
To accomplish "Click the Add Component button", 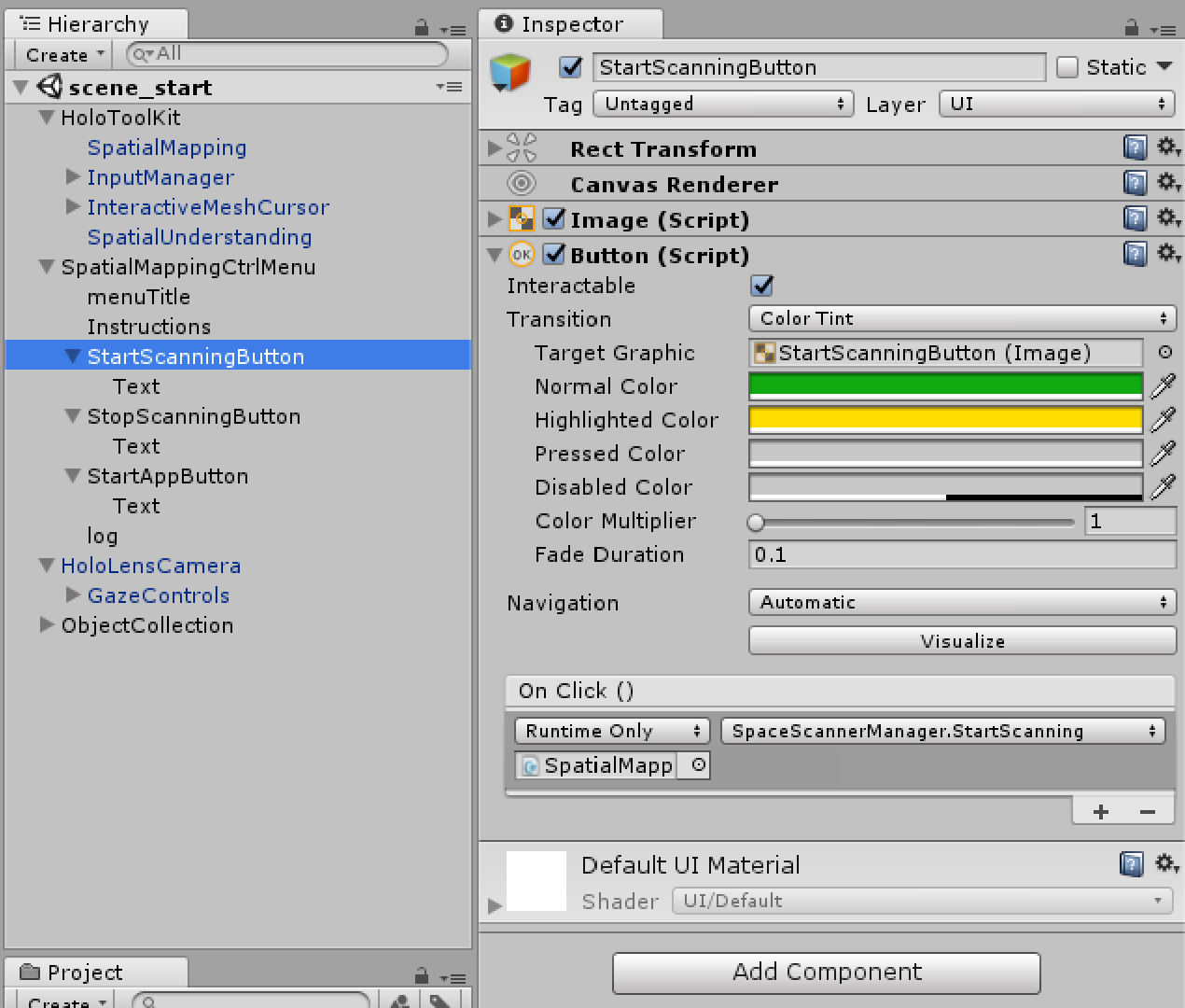I will [x=826, y=973].
